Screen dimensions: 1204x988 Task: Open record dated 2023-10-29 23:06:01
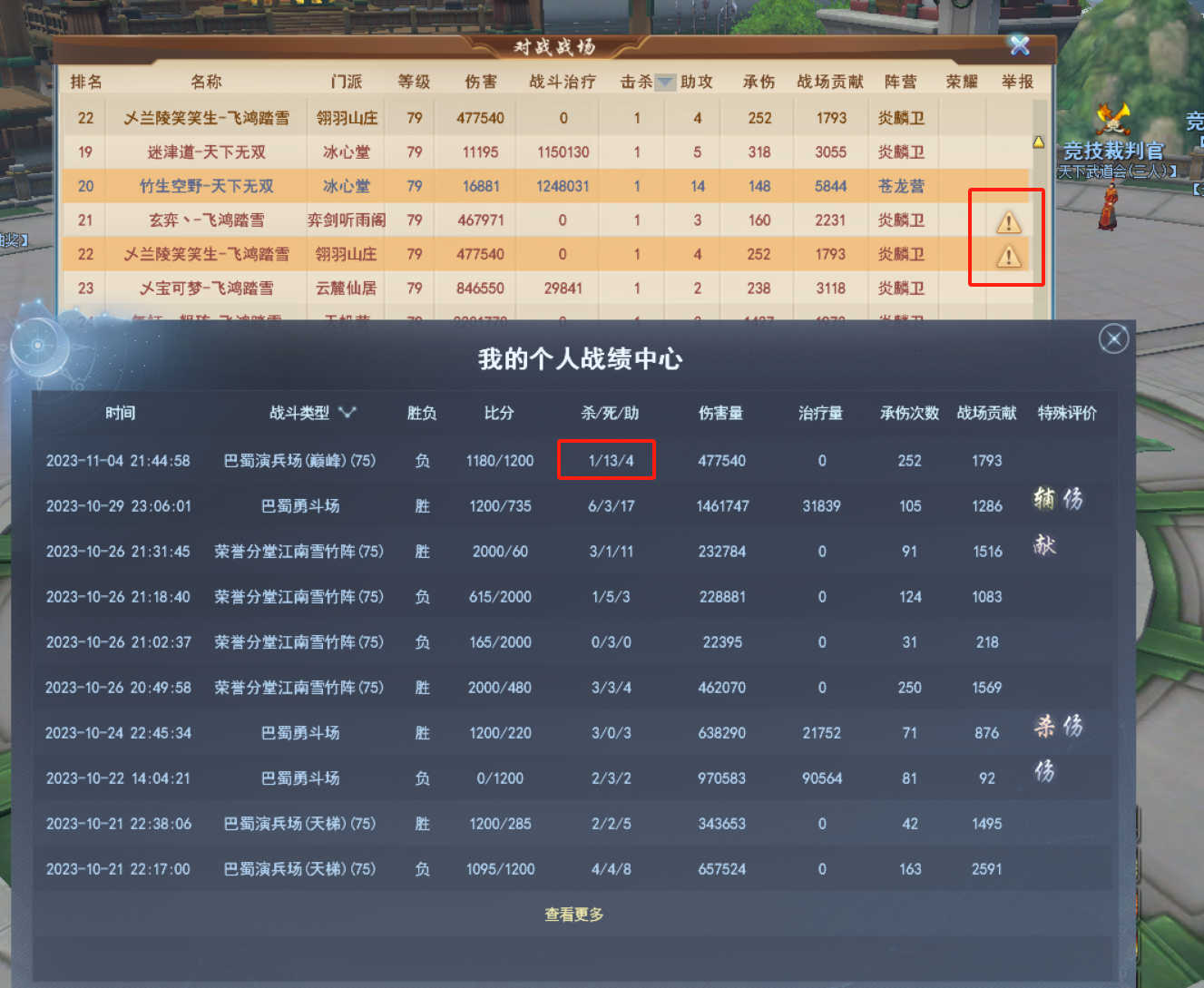click(573, 506)
